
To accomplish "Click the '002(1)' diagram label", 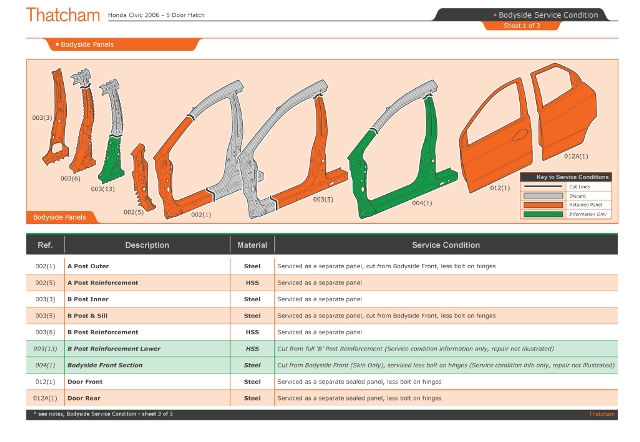I will tap(201, 215).
